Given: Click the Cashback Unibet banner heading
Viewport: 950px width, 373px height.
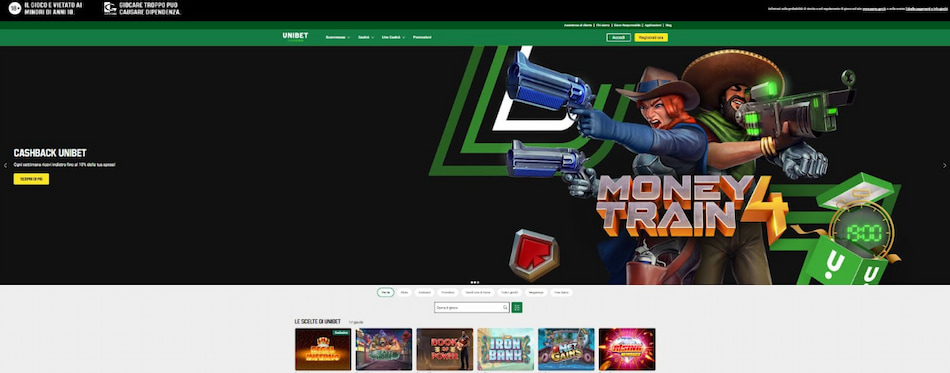Looking at the screenshot, I should click(x=50, y=153).
